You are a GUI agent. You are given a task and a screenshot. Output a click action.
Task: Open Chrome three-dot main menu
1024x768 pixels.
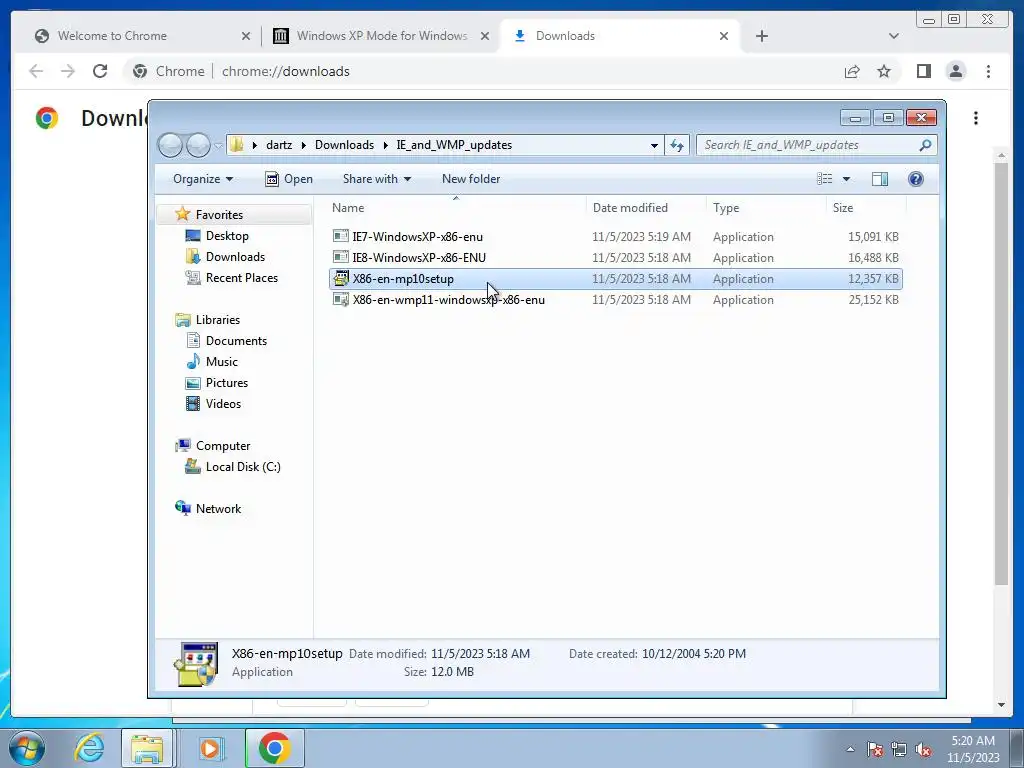(x=988, y=71)
